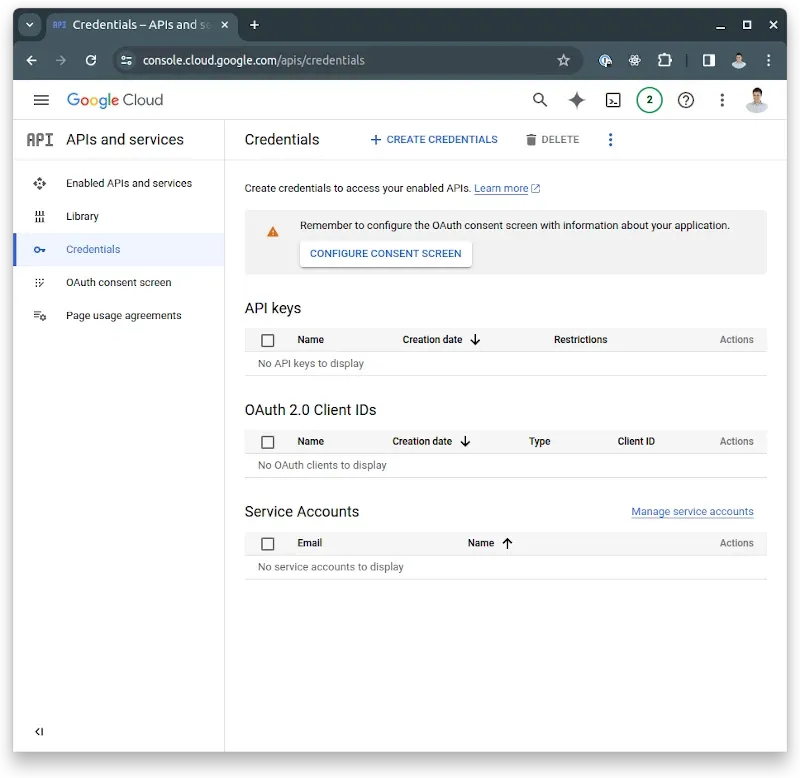Select the Credentials – APIs and services tab
This screenshot has width=800, height=778.
coord(142,24)
